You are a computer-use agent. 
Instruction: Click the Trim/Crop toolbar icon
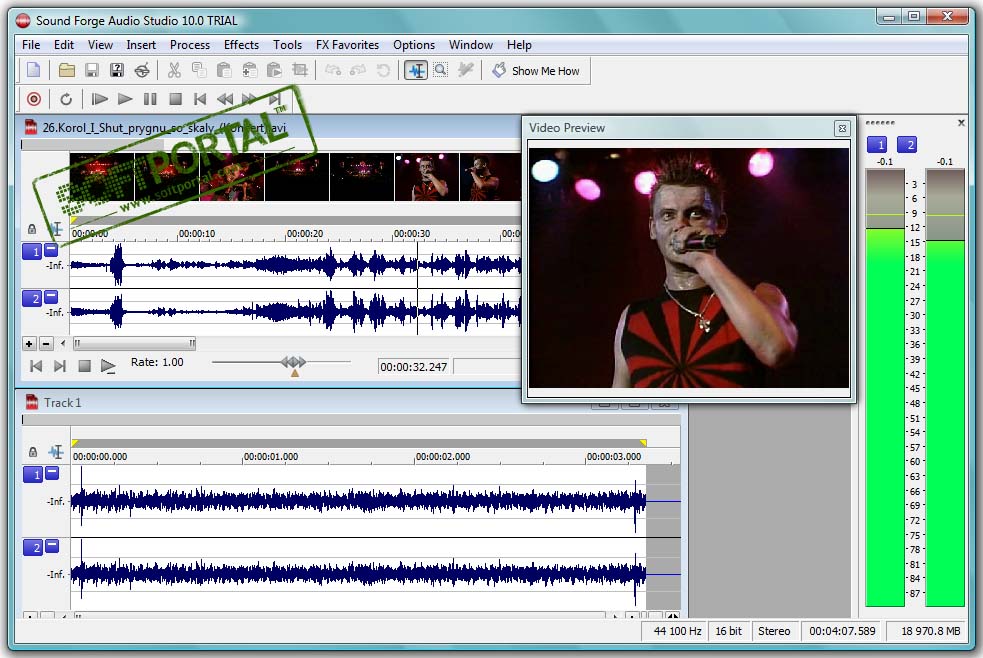300,70
